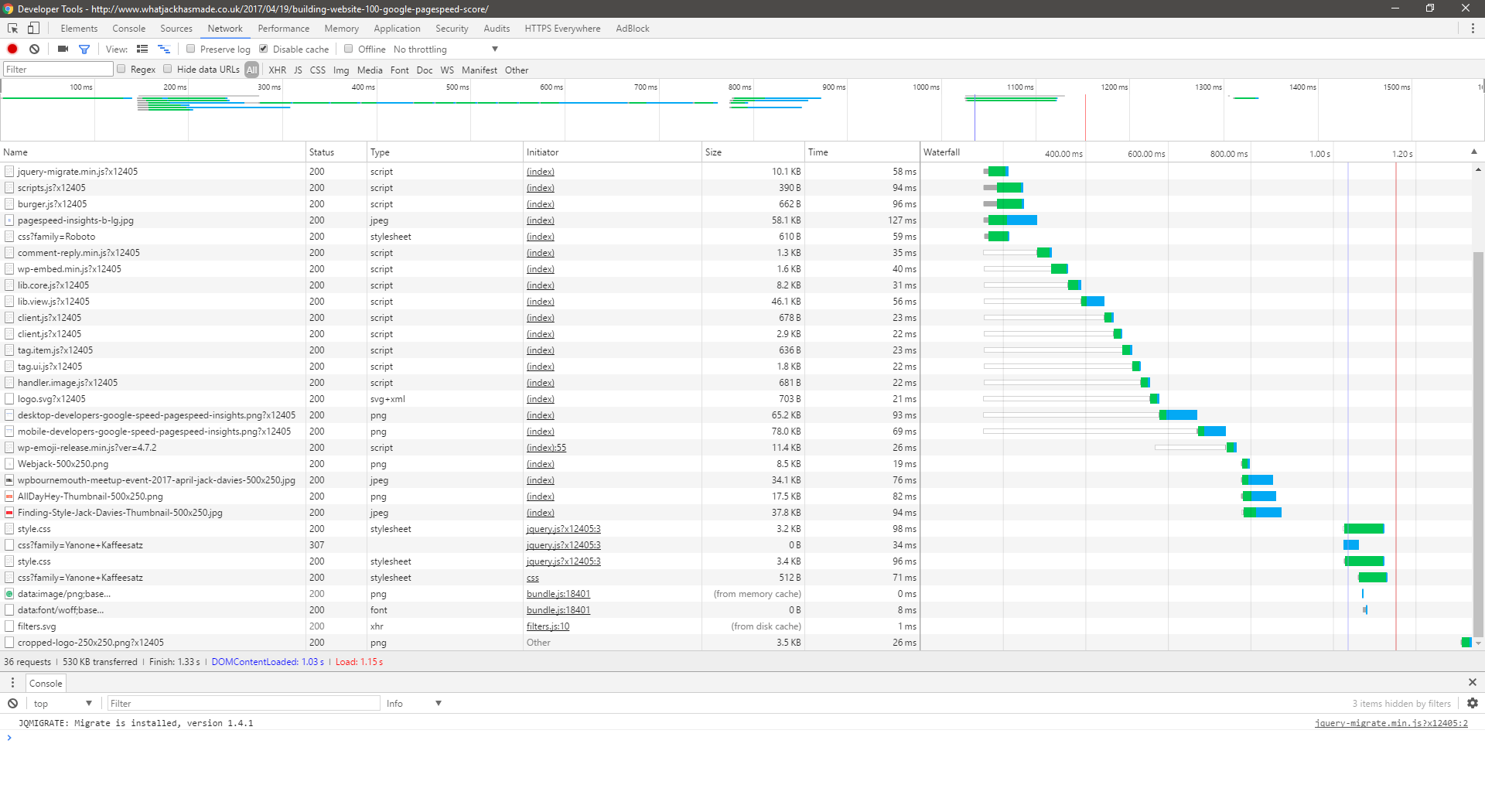Stop recording network log with red button
Viewport: 1485px width, 812px height.
(12, 49)
